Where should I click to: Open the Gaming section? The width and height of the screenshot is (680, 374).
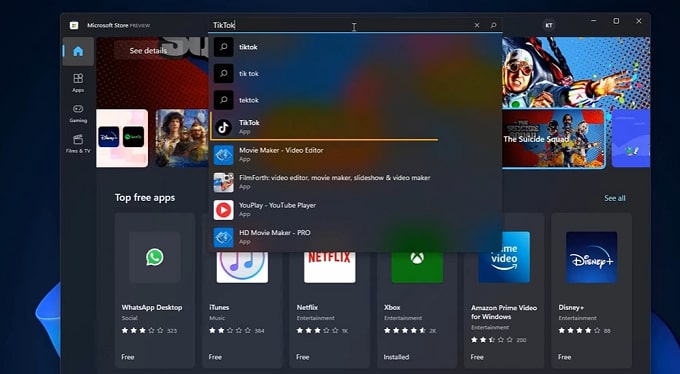pos(78,113)
